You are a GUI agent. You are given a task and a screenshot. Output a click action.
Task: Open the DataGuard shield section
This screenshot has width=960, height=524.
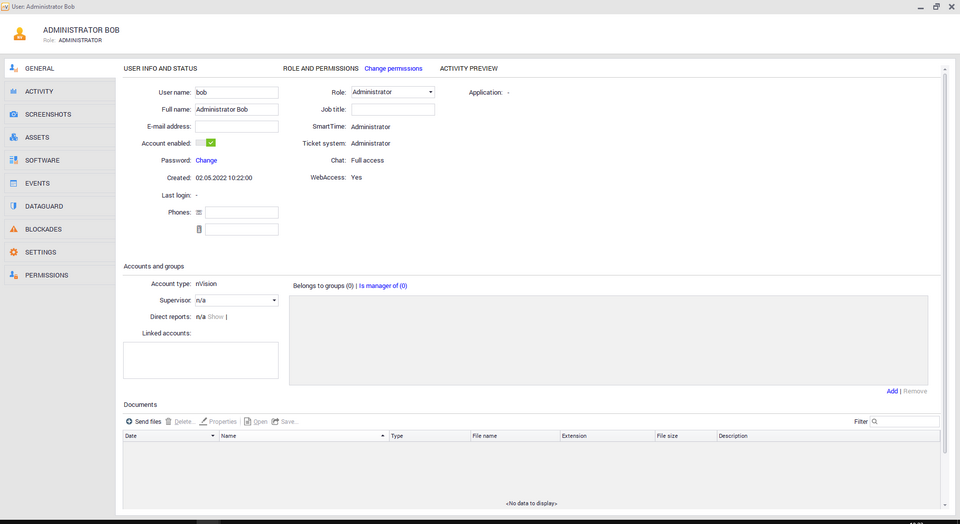[44, 206]
